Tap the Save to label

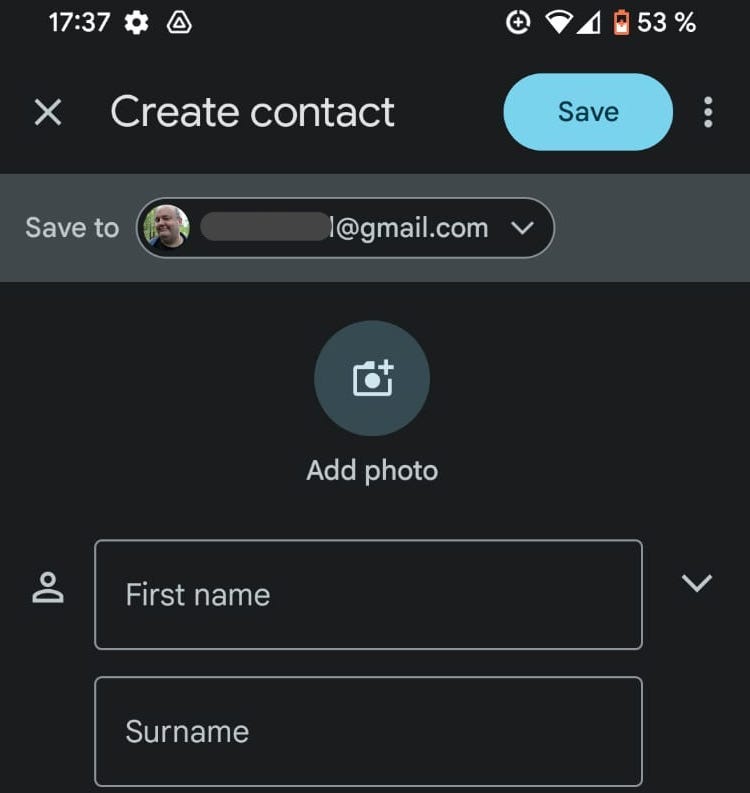click(x=72, y=228)
